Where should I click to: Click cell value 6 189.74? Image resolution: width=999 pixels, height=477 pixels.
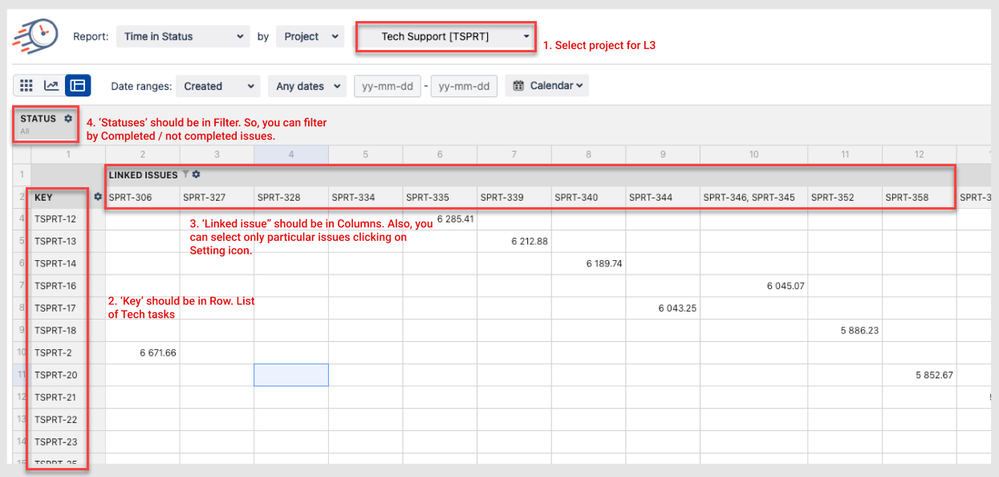[604, 264]
